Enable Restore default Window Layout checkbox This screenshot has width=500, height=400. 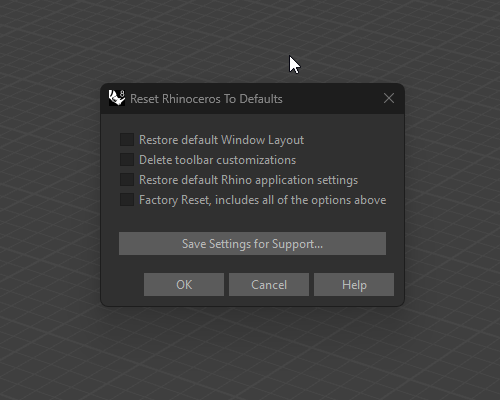pyautogui.click(x=127, y=140)
